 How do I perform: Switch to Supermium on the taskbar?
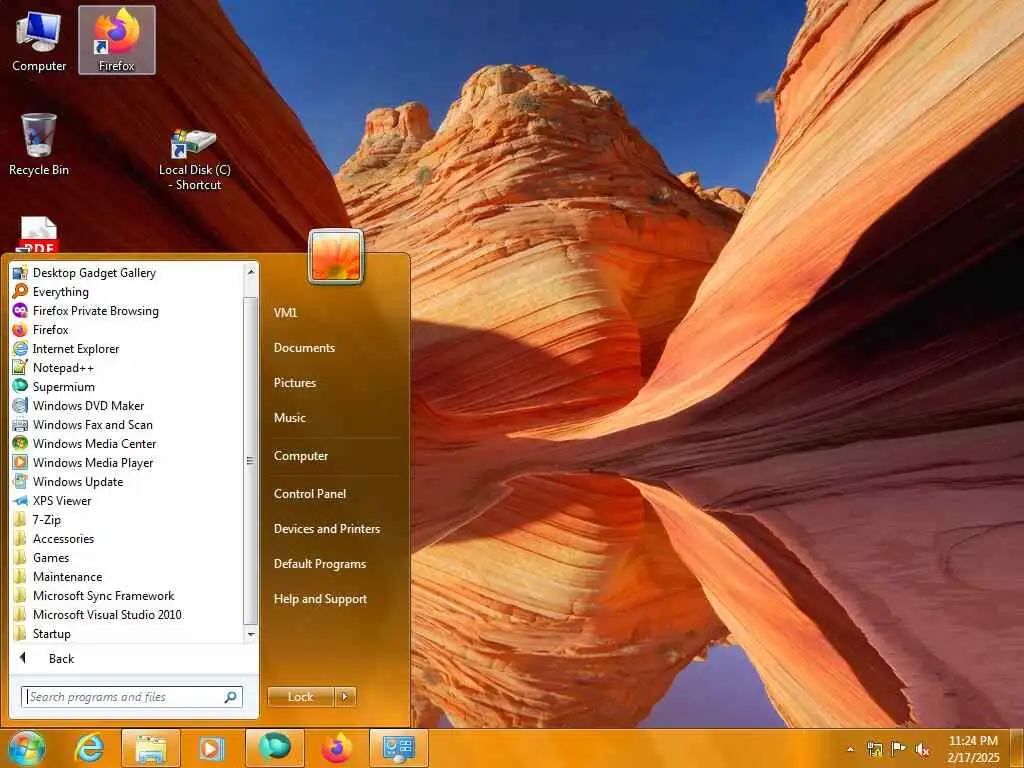(275, 748)
